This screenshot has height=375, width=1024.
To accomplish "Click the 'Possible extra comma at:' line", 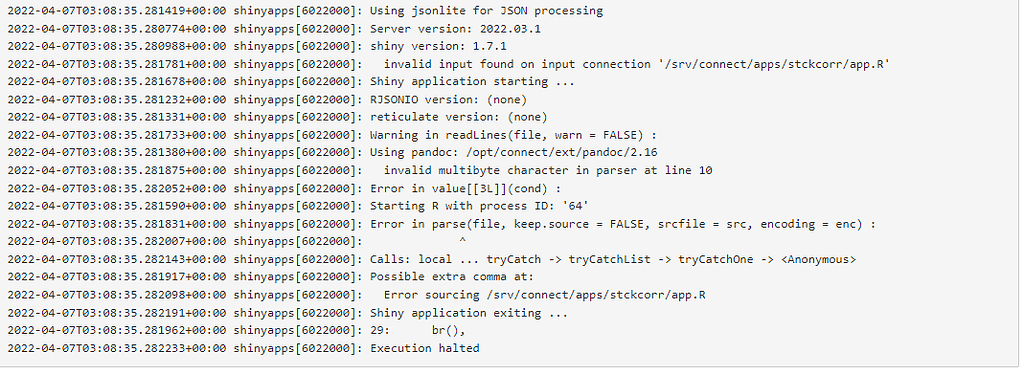I will (x=271, y=277).
